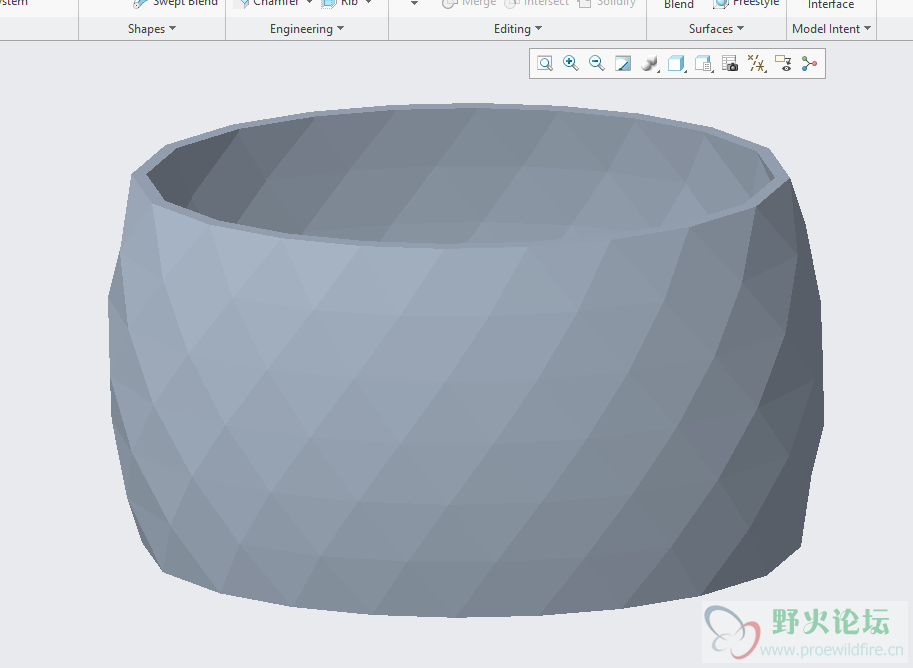Click the Zoom Out magnifier icon
The height and width of the screenshot is (668, 913).
click(x=597, y=64)
